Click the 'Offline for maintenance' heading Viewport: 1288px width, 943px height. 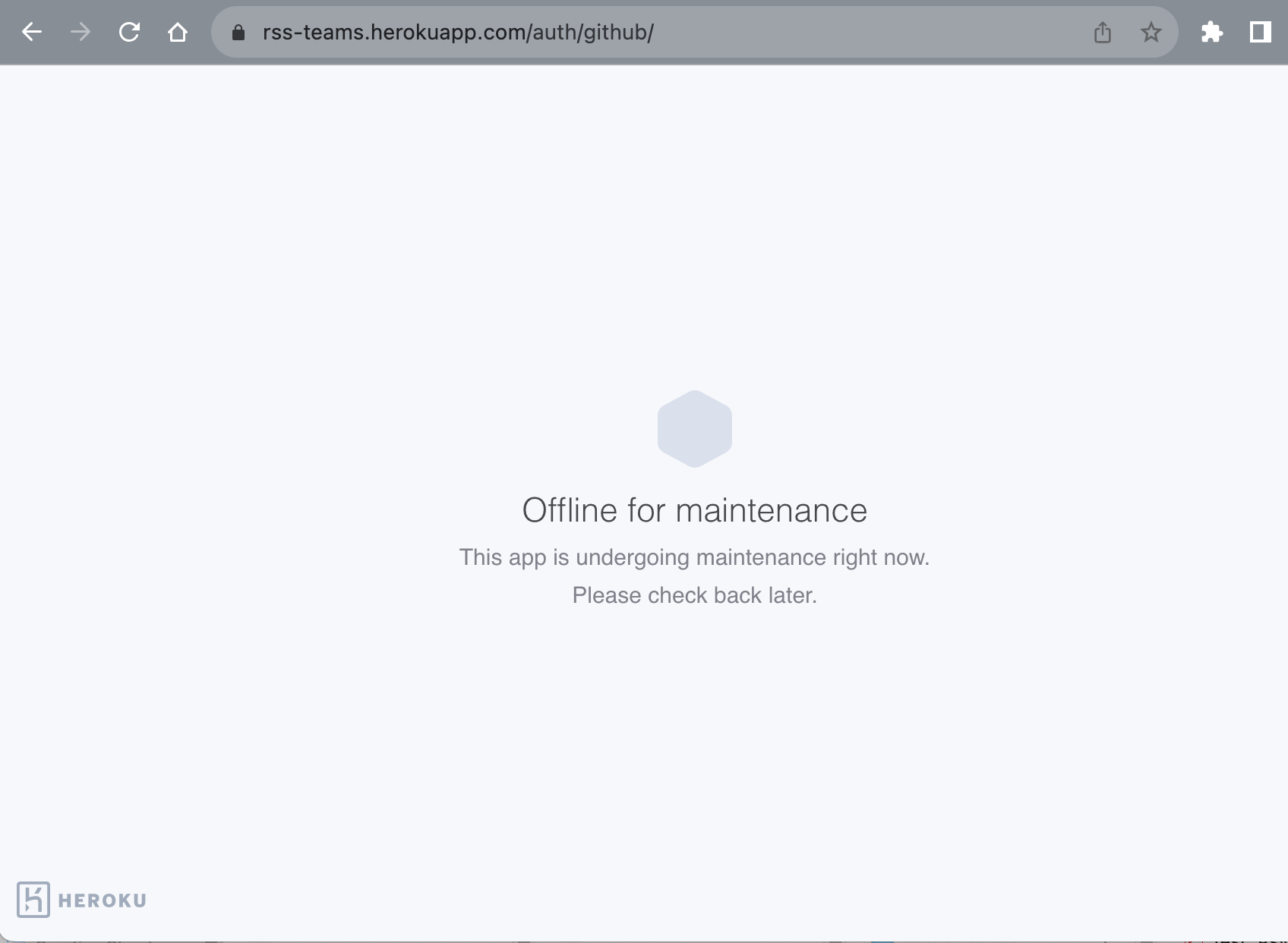[694, 510]
